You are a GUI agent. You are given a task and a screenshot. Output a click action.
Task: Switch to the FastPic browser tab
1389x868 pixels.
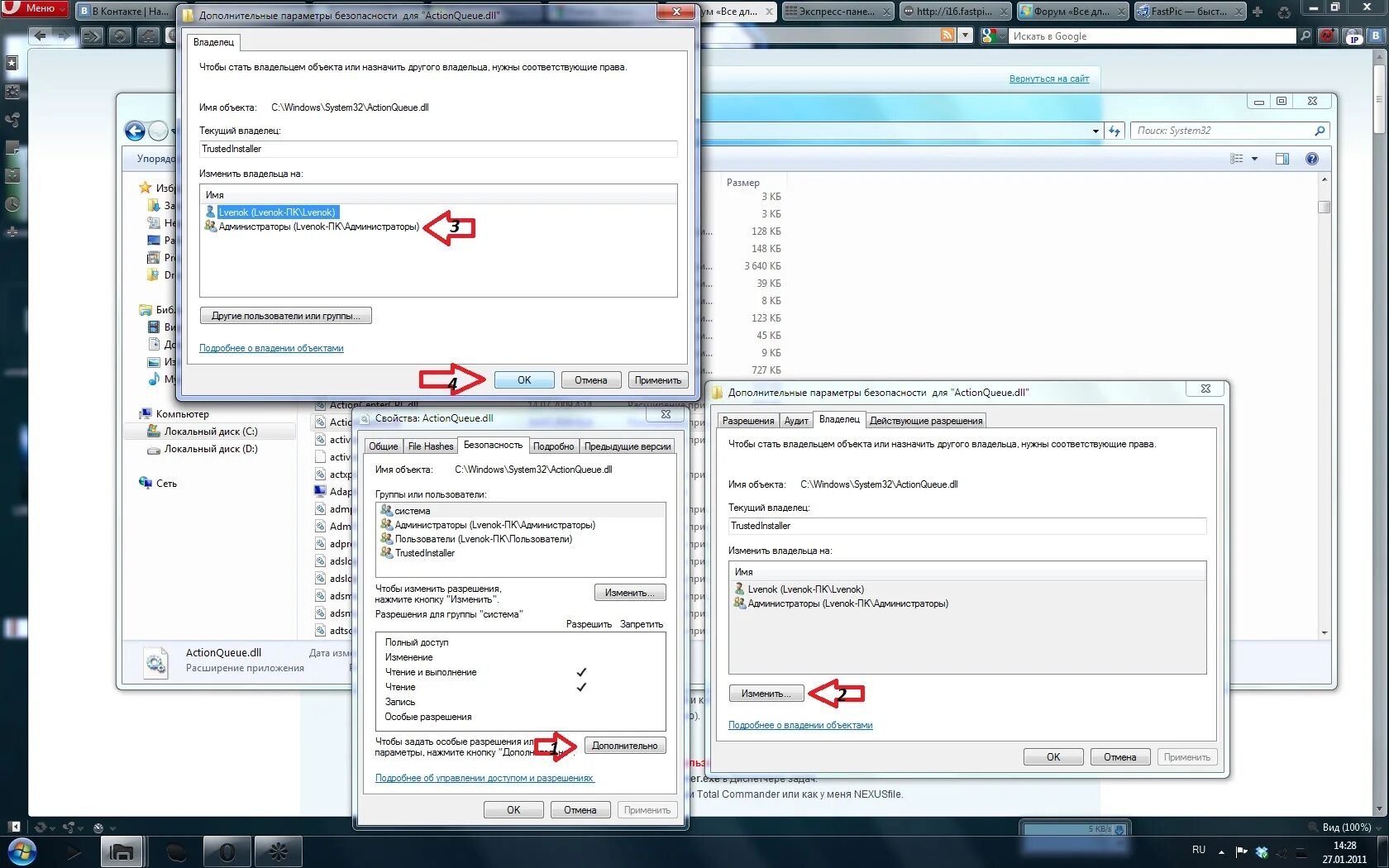point(1190,11)
